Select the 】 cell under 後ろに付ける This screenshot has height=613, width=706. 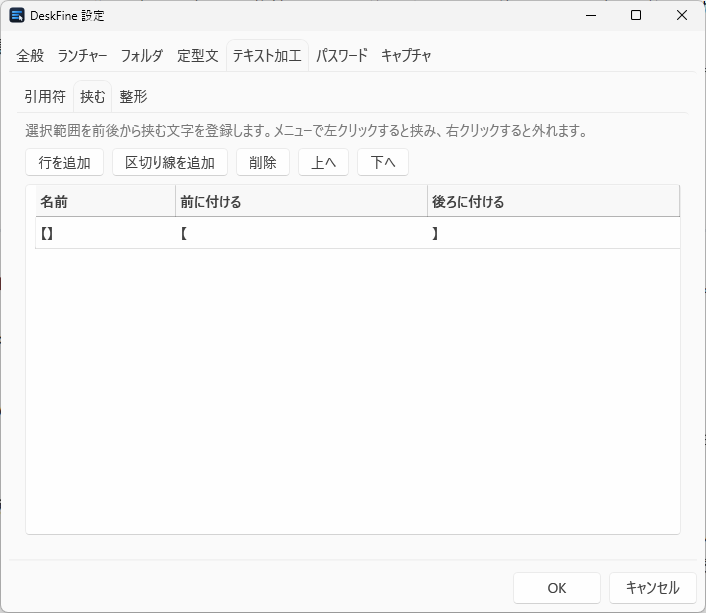(553, 233)
